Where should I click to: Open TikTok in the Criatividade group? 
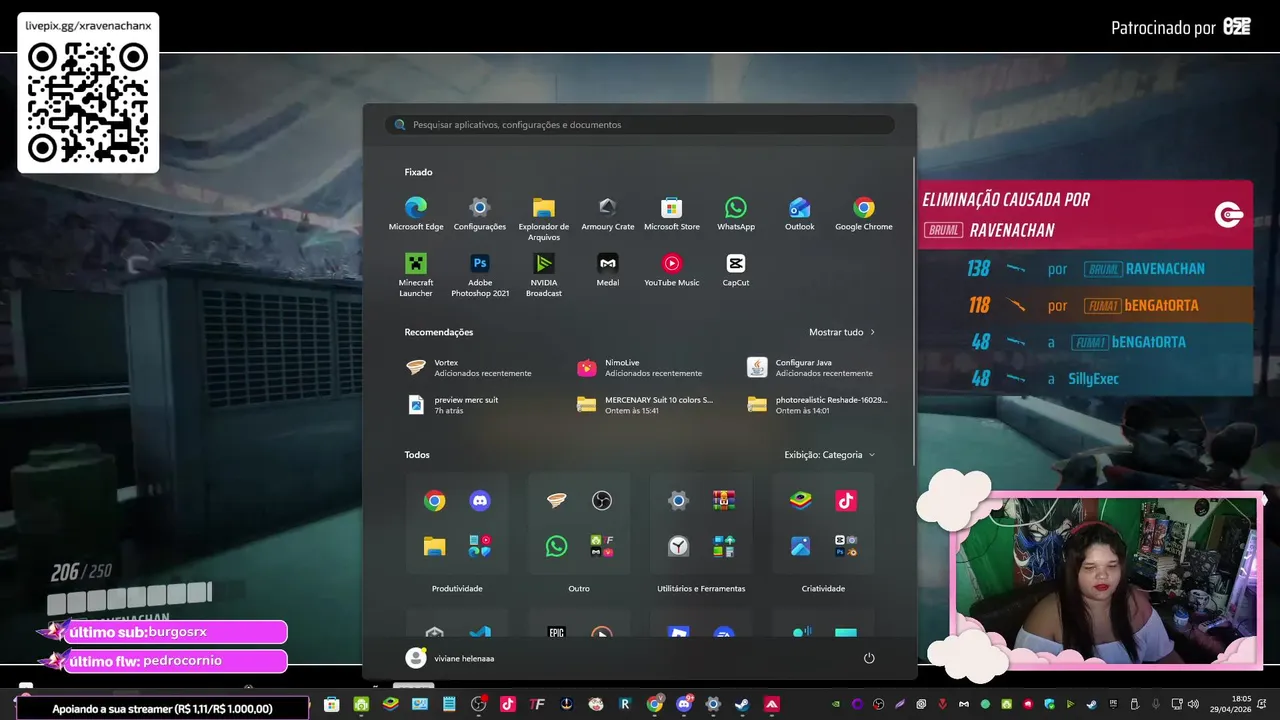[846, 501]
